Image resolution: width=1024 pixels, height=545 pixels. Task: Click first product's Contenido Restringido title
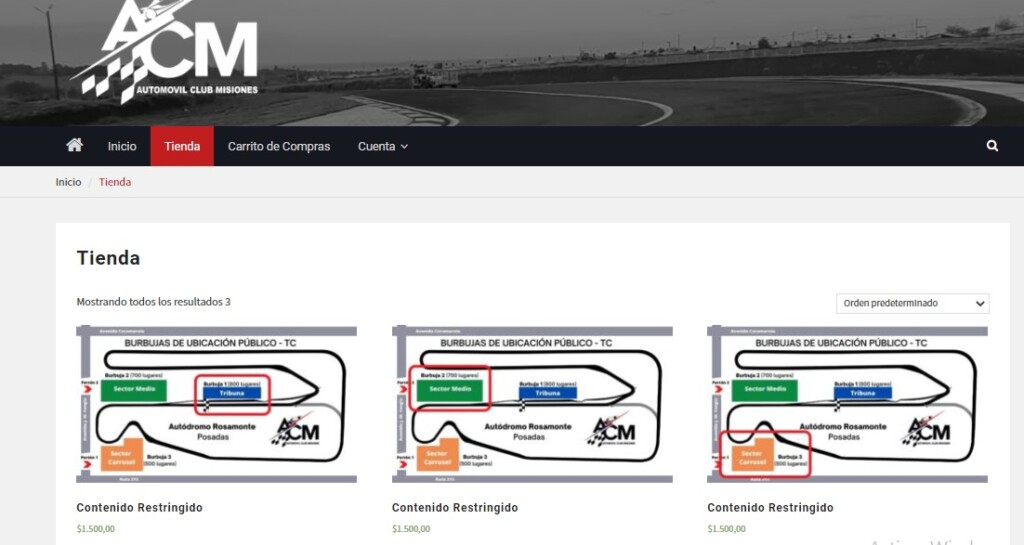[x=139, y=508]
